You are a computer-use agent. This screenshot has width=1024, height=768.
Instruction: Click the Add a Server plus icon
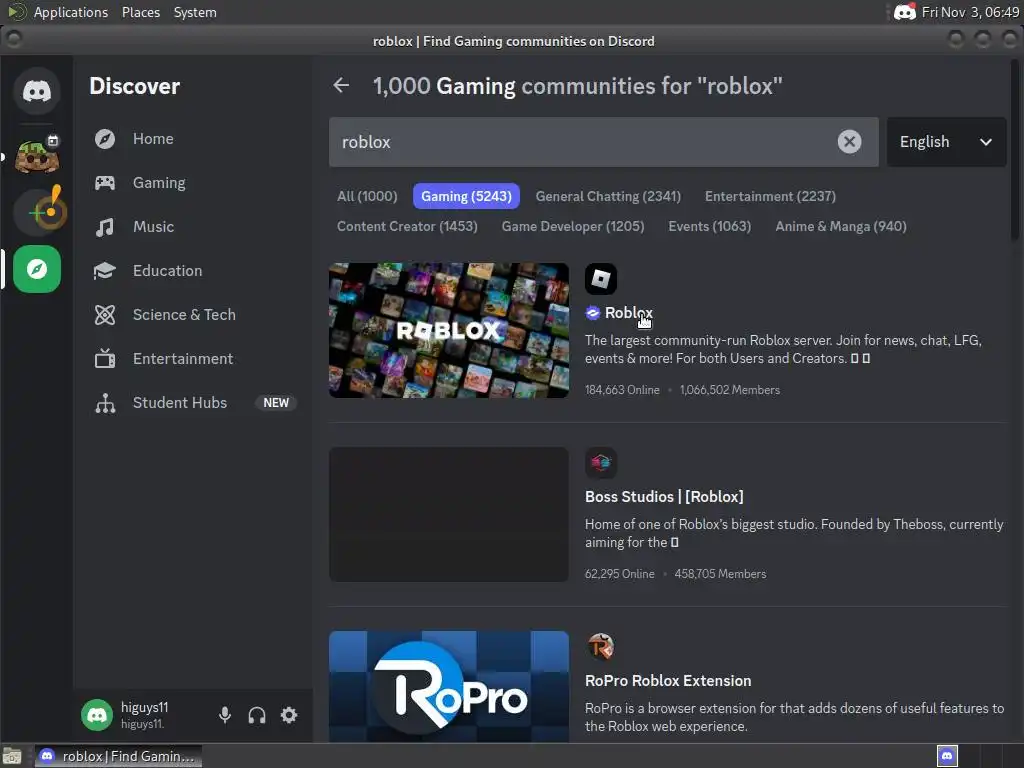39,211
